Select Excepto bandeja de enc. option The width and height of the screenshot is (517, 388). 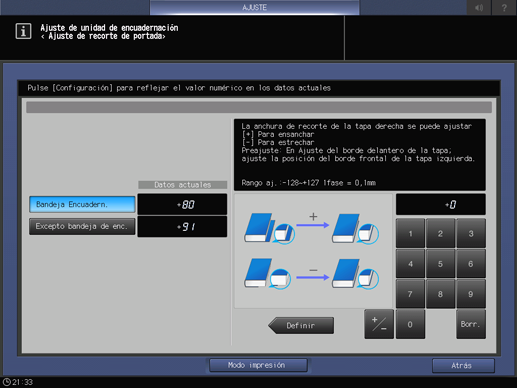(x=82, y=226)
